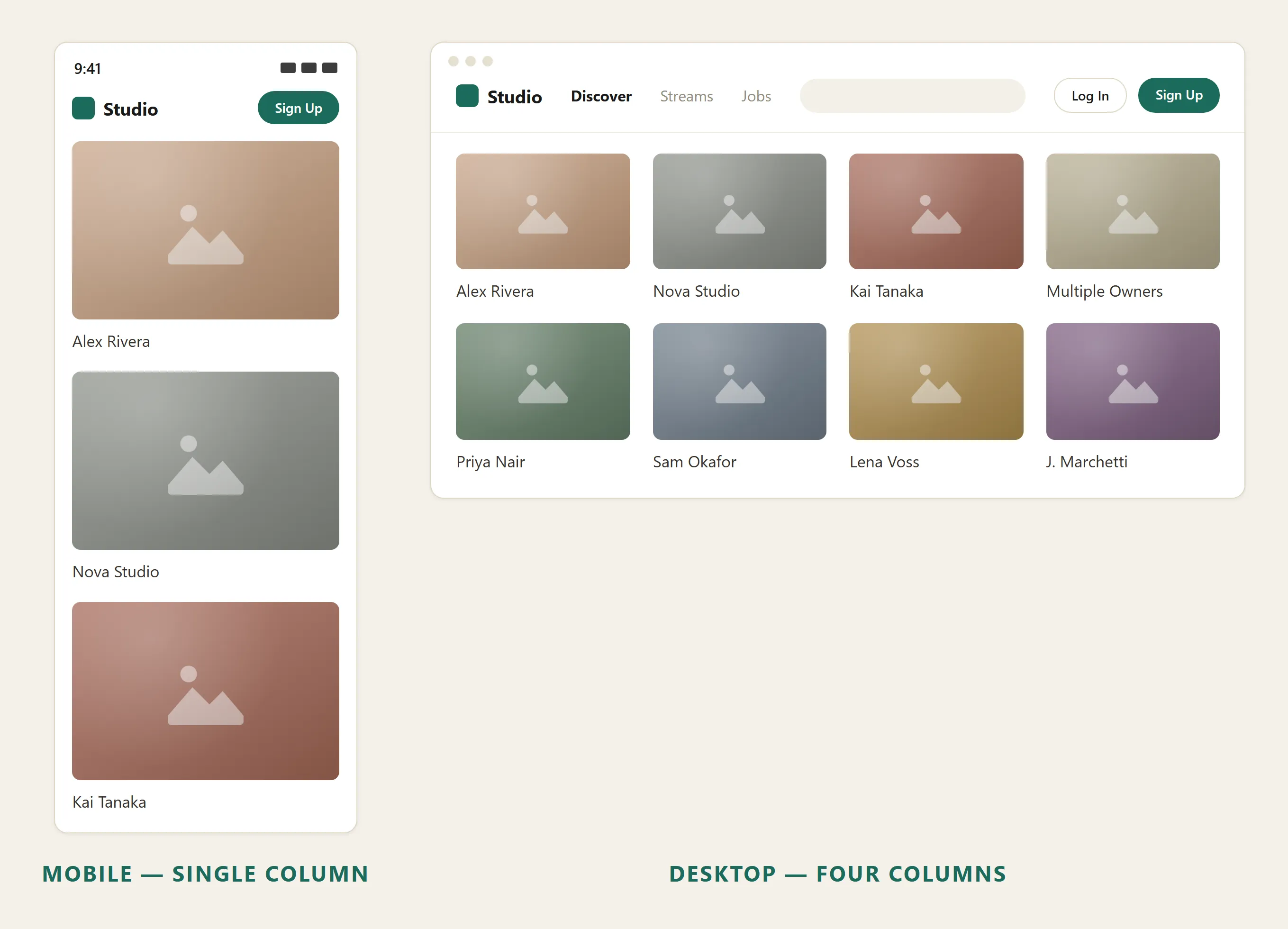Open J. Marchetti card image

tap(1133, 382)
